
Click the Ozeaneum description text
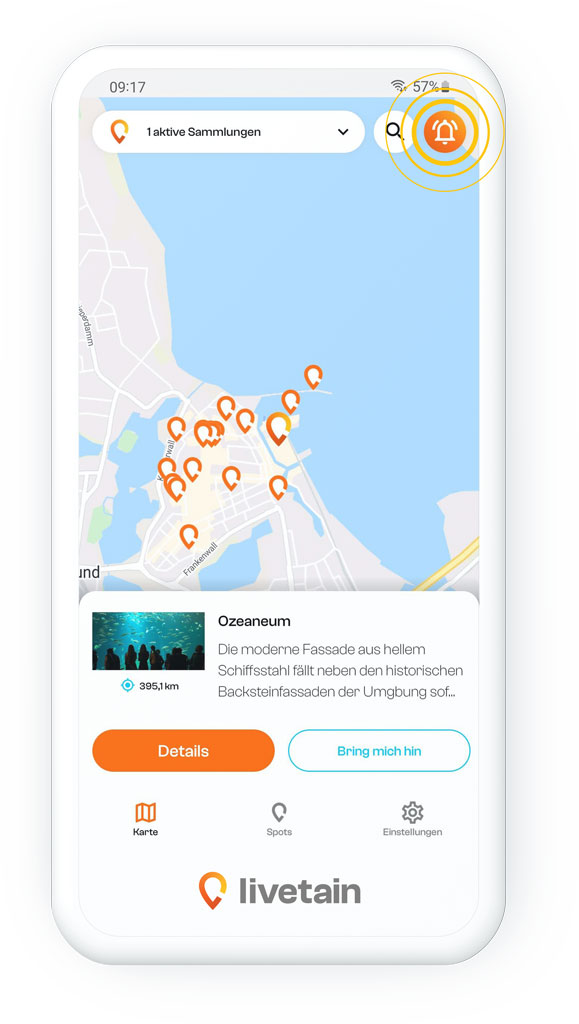point(340,670)
